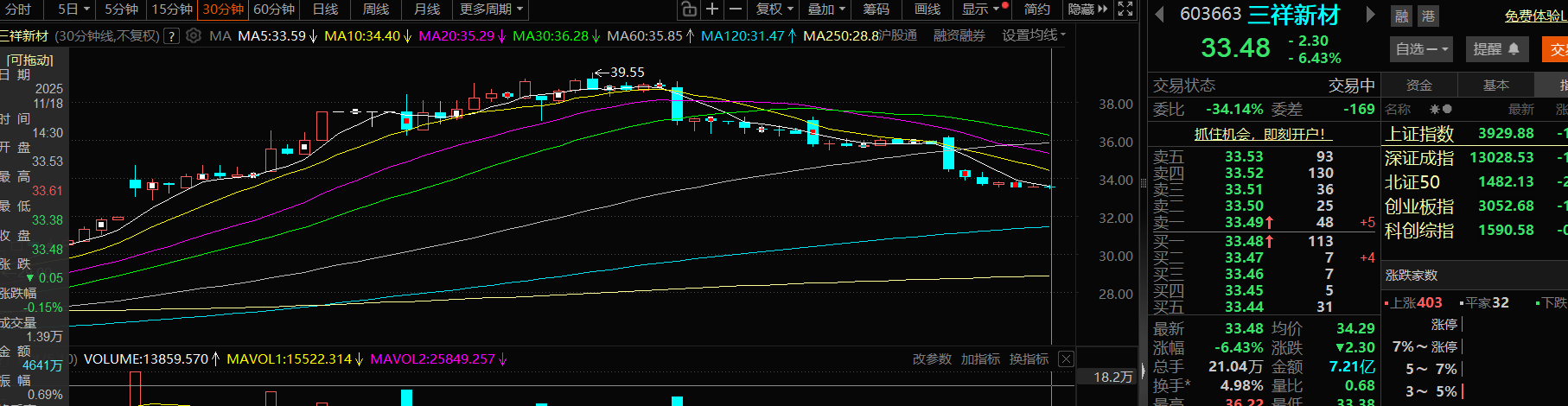1568x406 pixels.
Task: Switch to 周线 weekly chart tab
Action: 376,10
